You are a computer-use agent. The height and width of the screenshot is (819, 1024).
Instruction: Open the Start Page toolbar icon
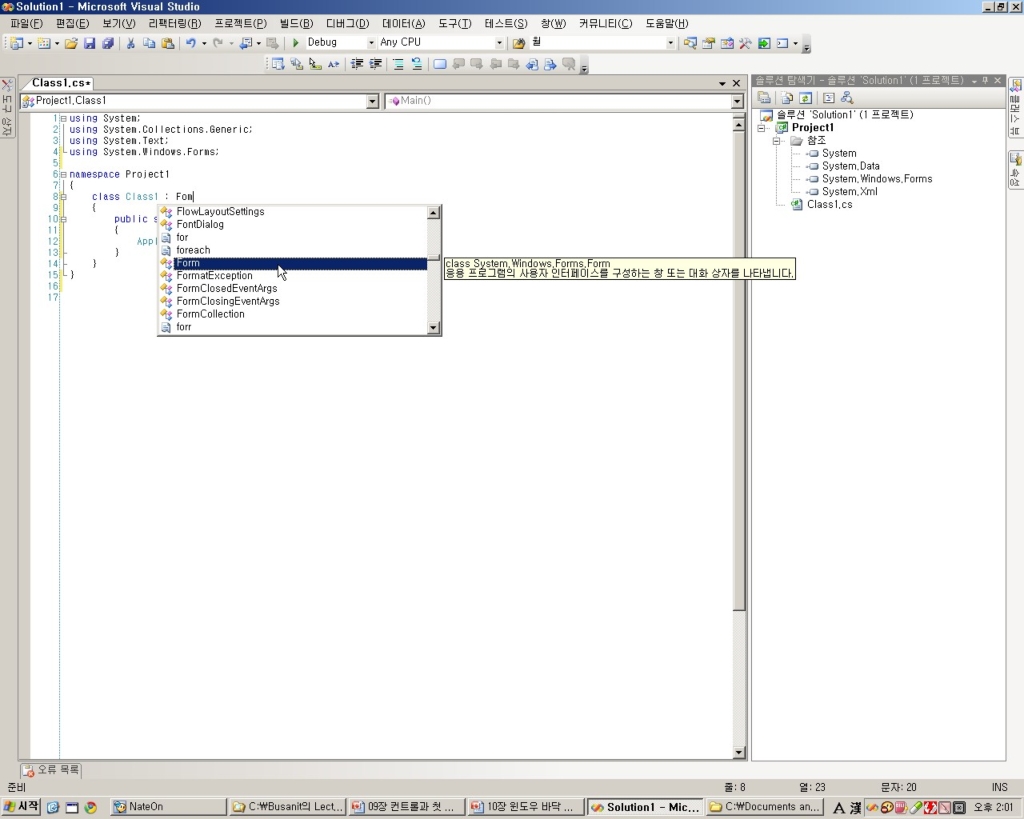pyautogui.click(x=763, y=43)
